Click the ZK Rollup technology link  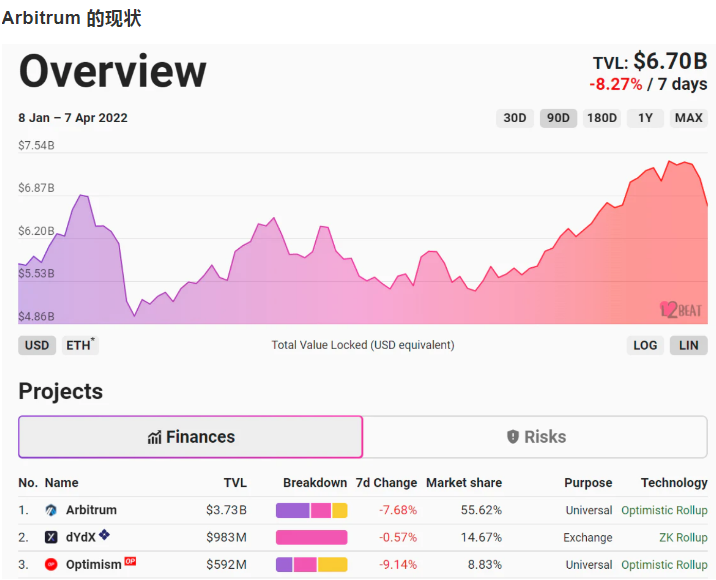683,538
